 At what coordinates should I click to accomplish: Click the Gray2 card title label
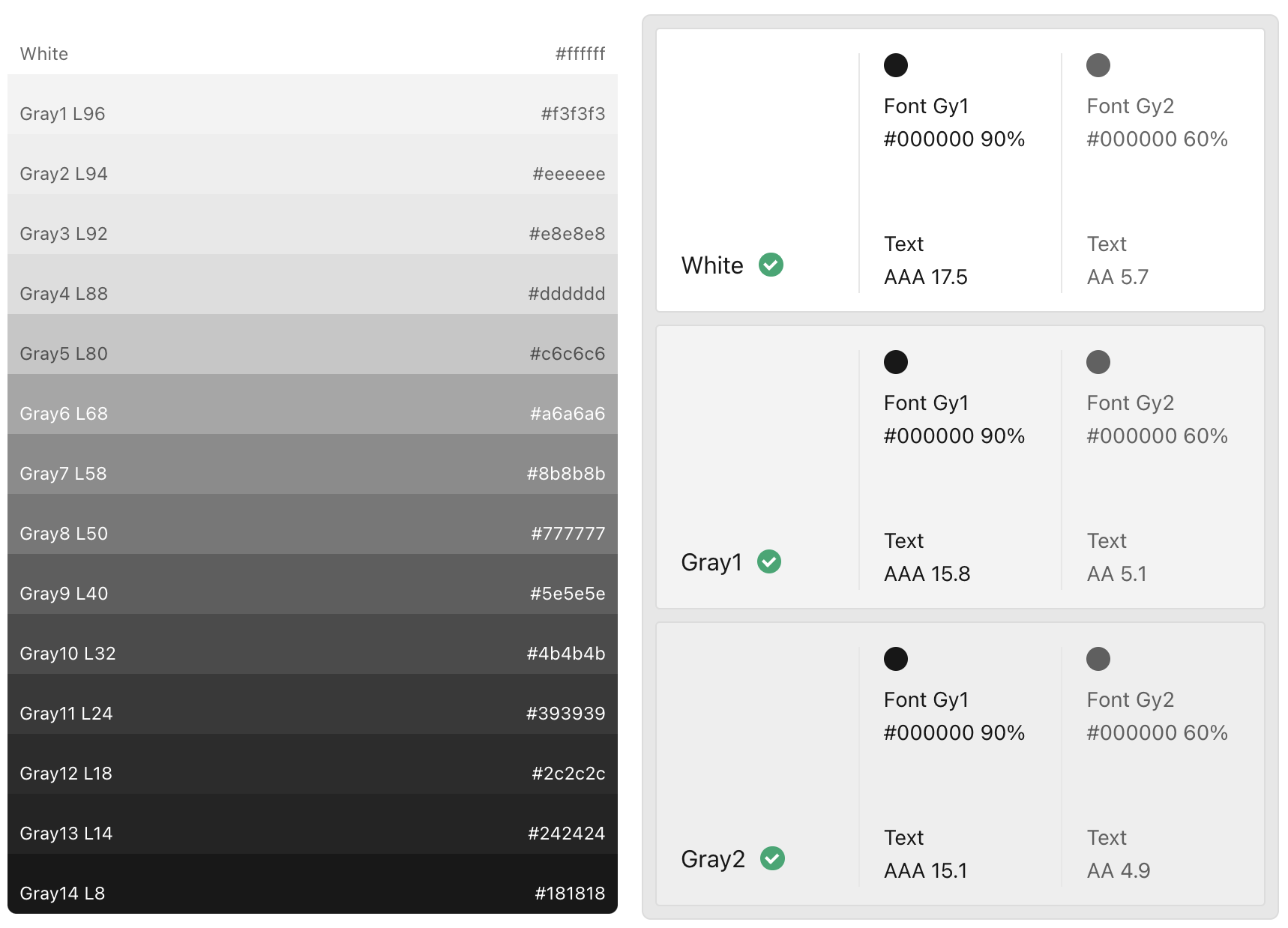click(x=713, y=859)
